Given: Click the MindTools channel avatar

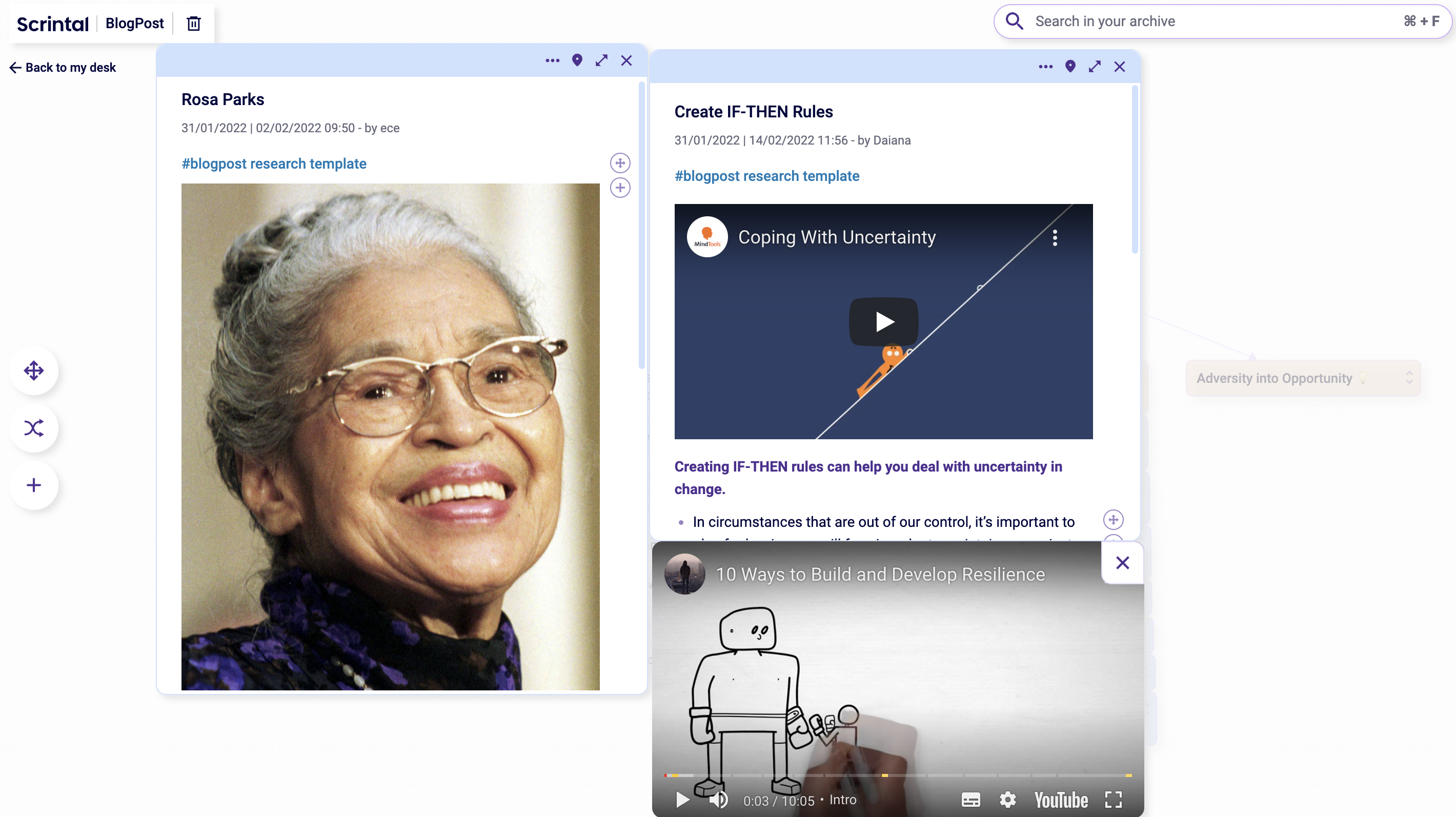Looking at the screenshot, I should (x=707, y=237).
